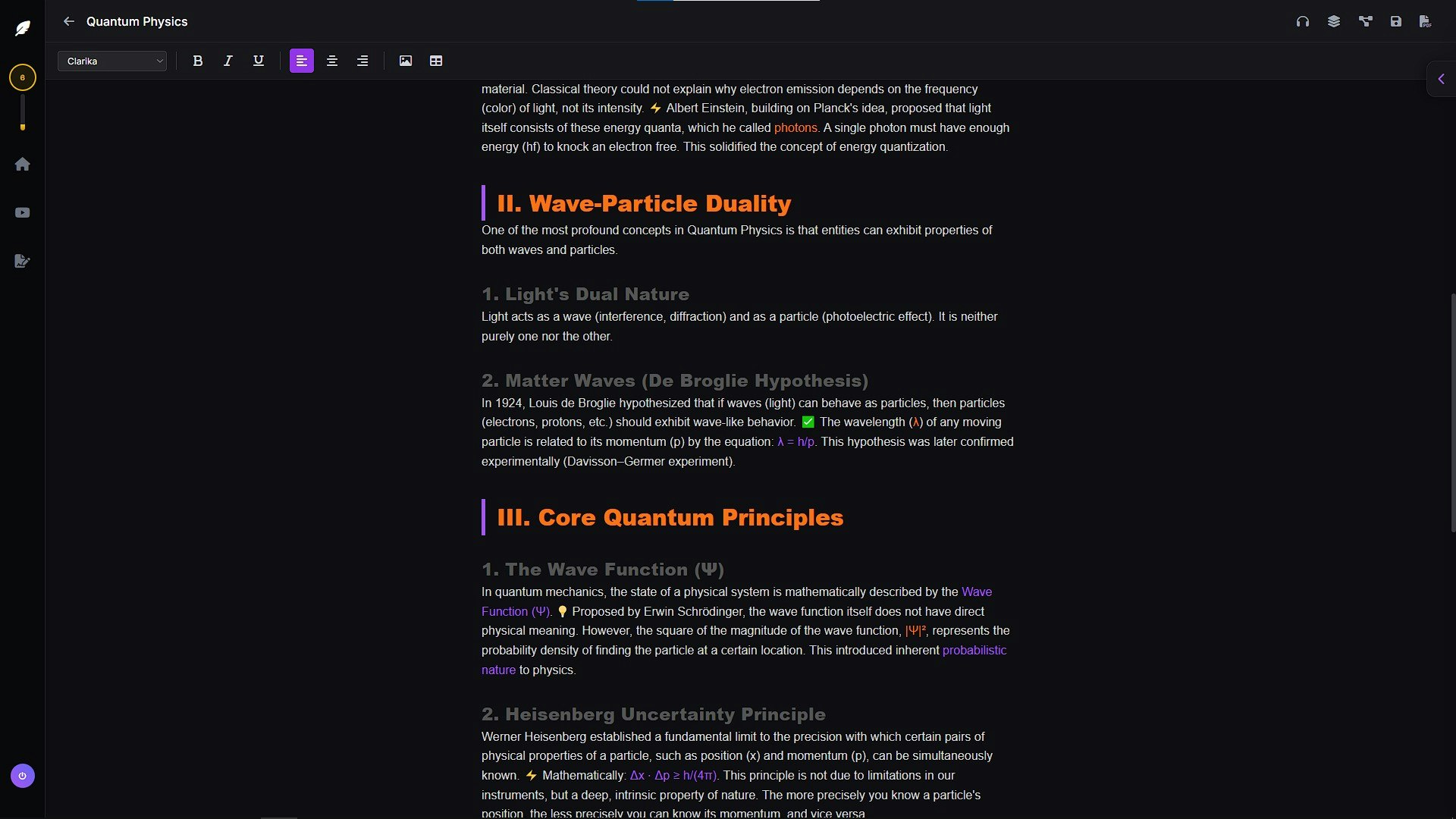Toggle italic formatting
Screen dimensions: 1456x819
227,61
